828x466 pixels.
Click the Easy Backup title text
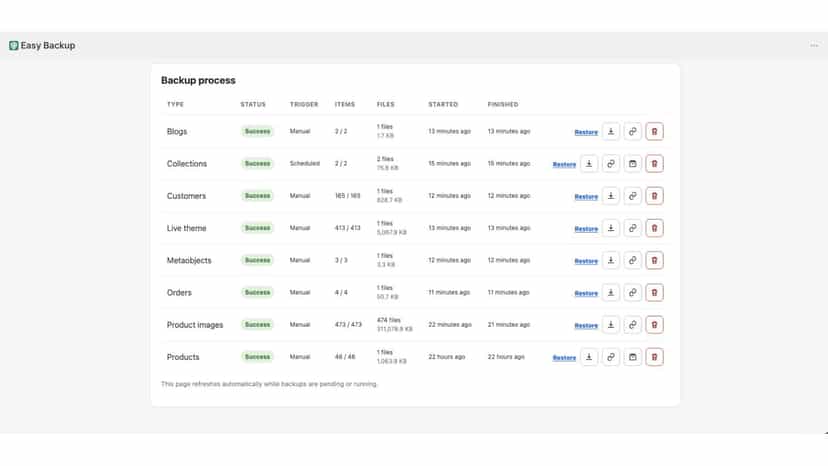48,45
